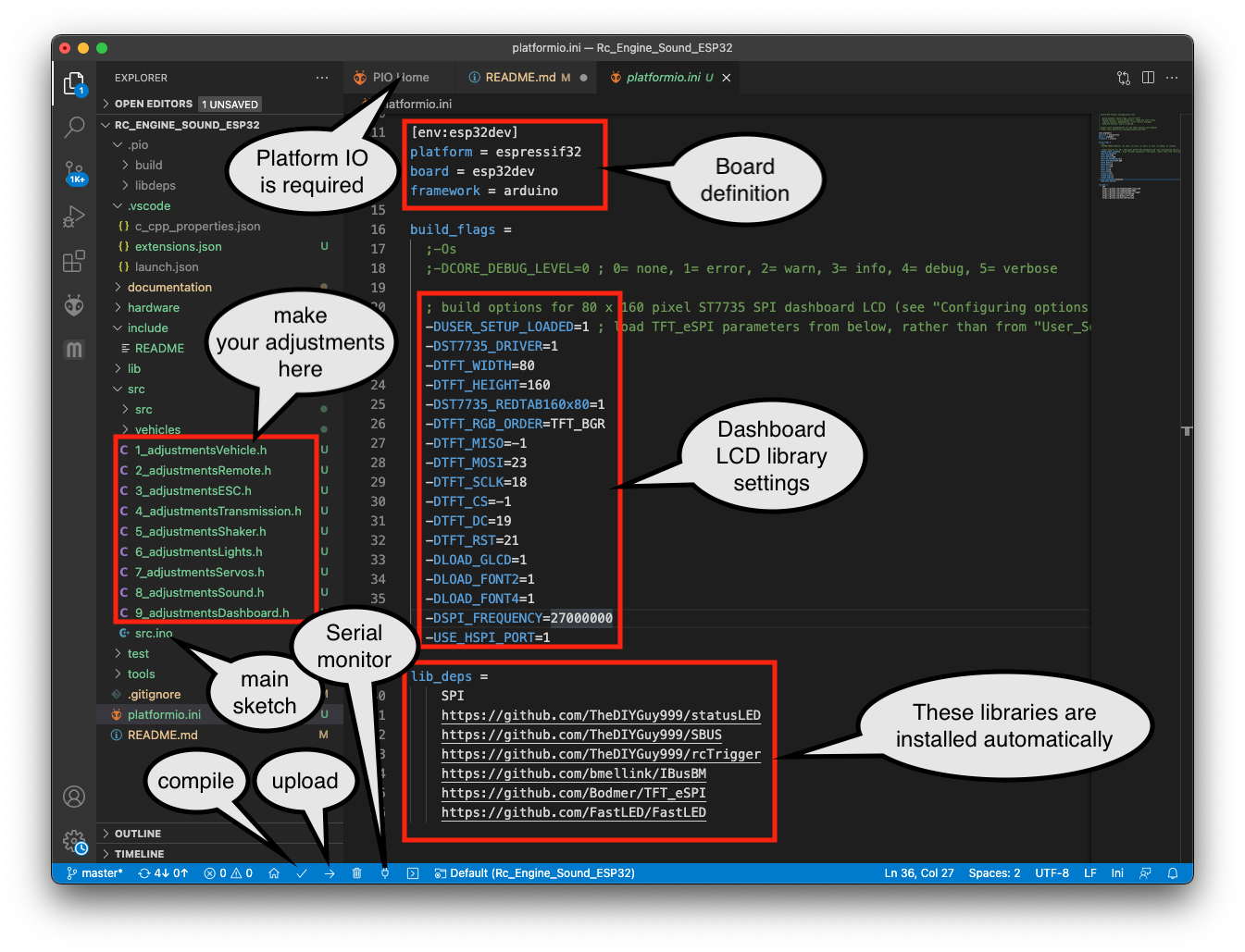Viewport: 1245px width, 952px height.
Task: Click the feedback icon in status bar
Action: [x=1145, y=873]
